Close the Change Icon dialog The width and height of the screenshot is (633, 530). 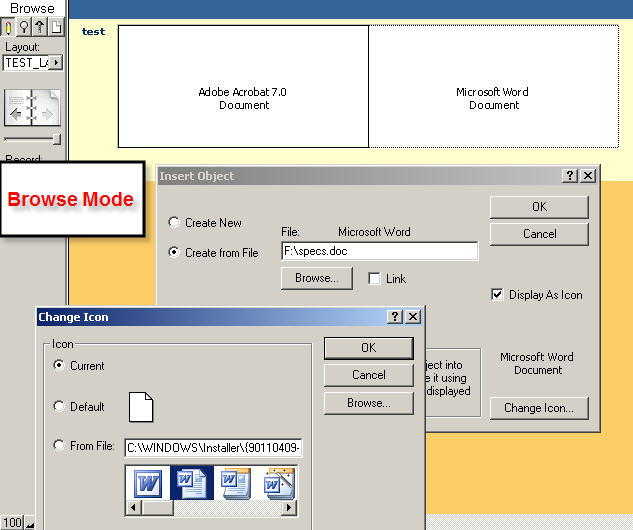pyautogui.click(x=413, y=316)
